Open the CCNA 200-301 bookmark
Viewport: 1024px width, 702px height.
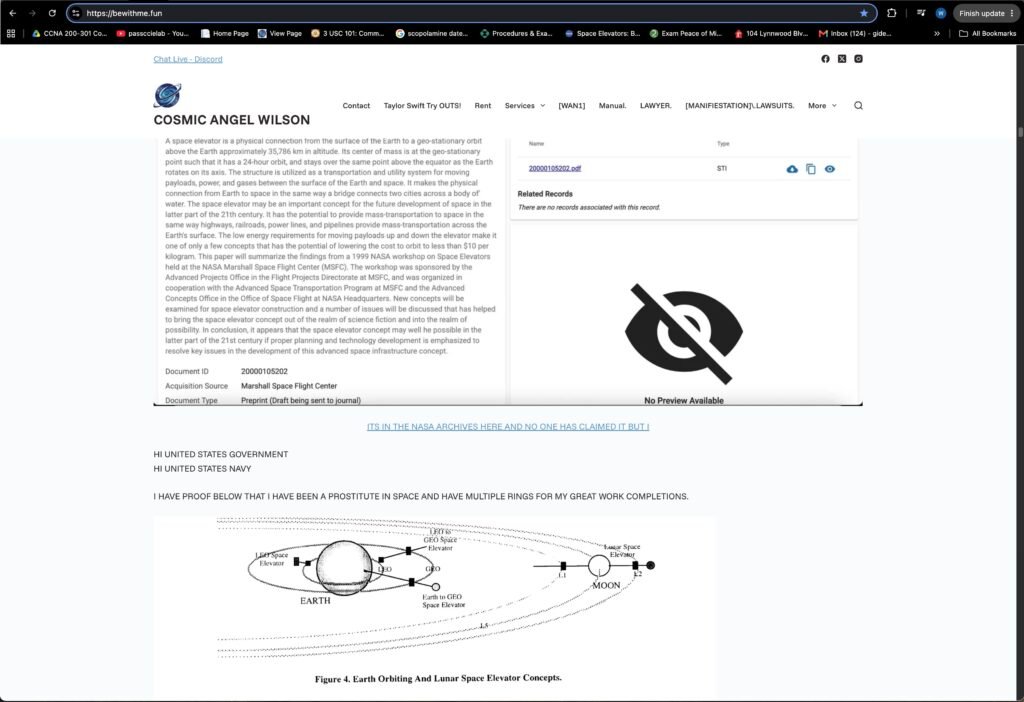pyautogui.click(x=70, y=33)
